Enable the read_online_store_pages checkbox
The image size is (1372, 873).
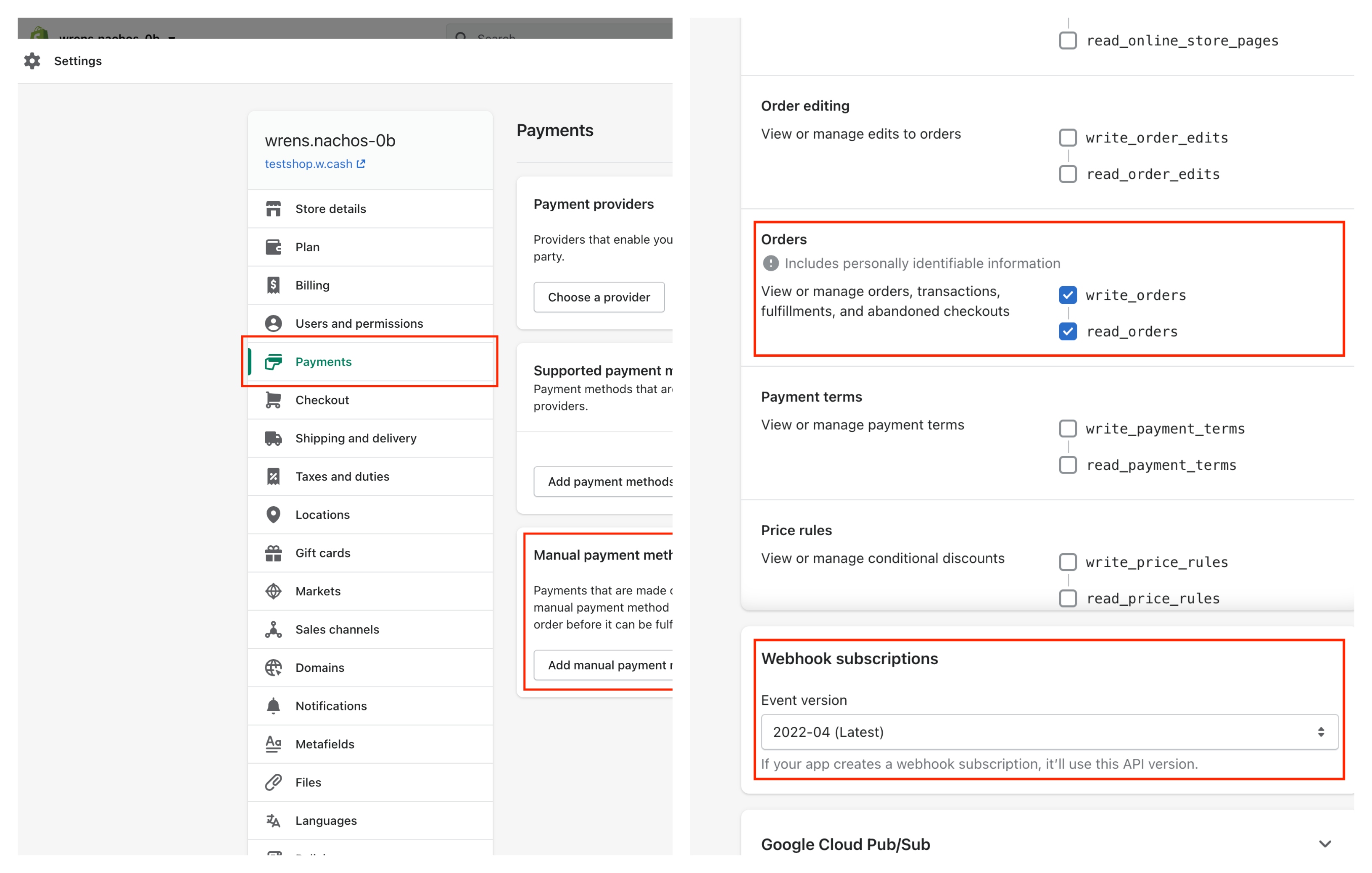pyautogui.click(x=1068, y=40)
